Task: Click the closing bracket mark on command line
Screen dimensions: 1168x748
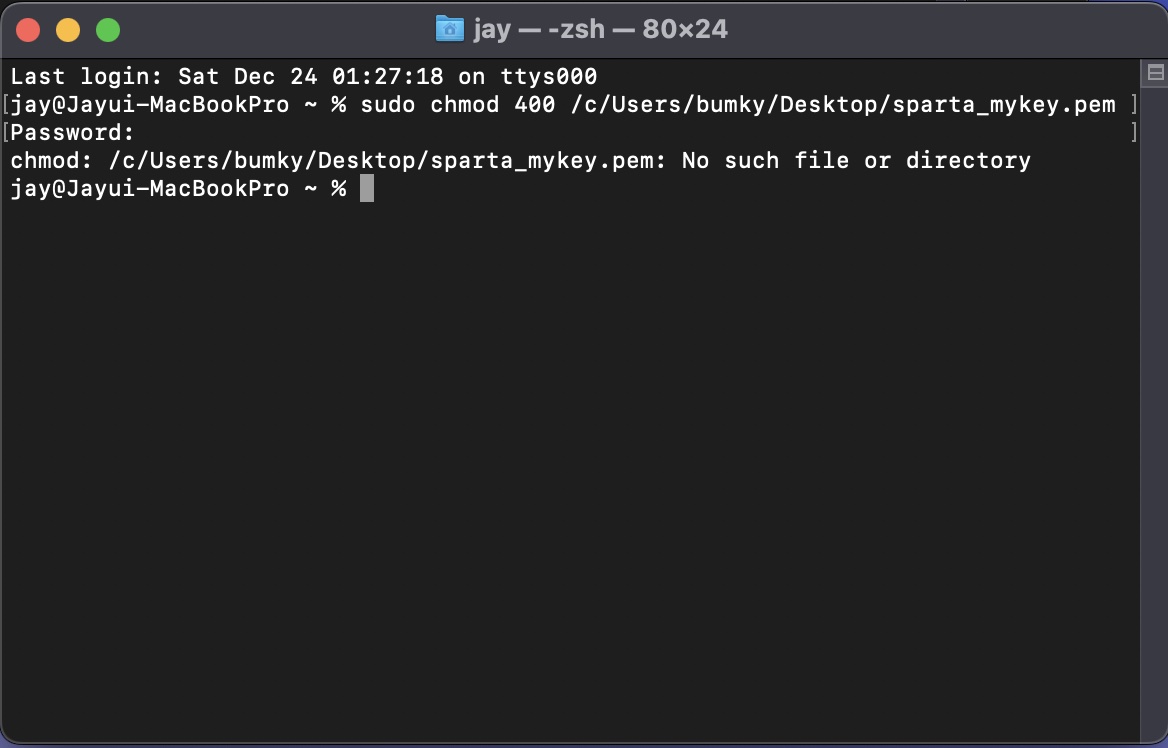Action: [x=1134, y=104]
